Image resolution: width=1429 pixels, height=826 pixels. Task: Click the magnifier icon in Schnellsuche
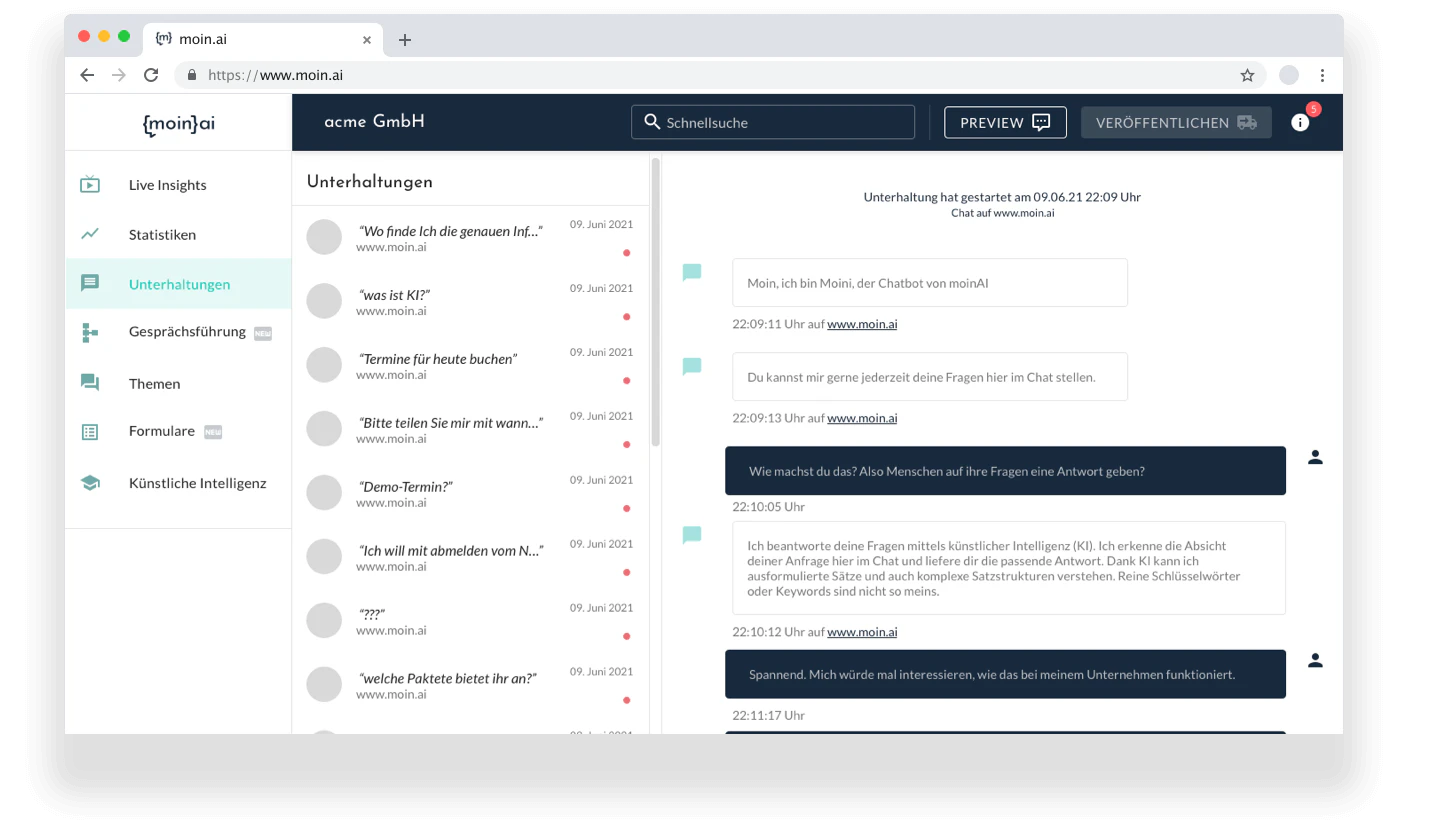(x=652, y=121)
